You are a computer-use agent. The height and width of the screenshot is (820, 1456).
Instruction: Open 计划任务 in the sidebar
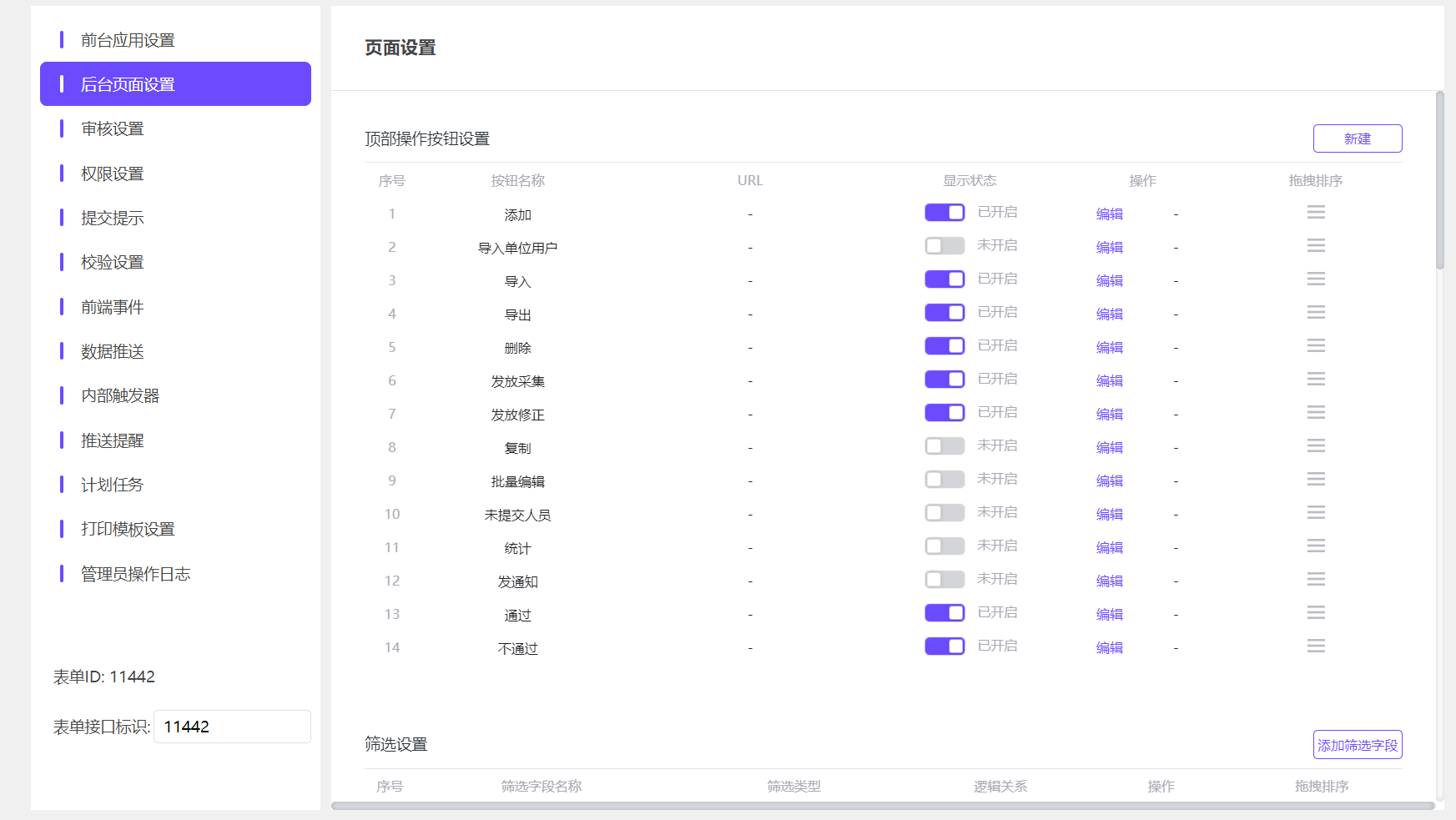[175, 485]
